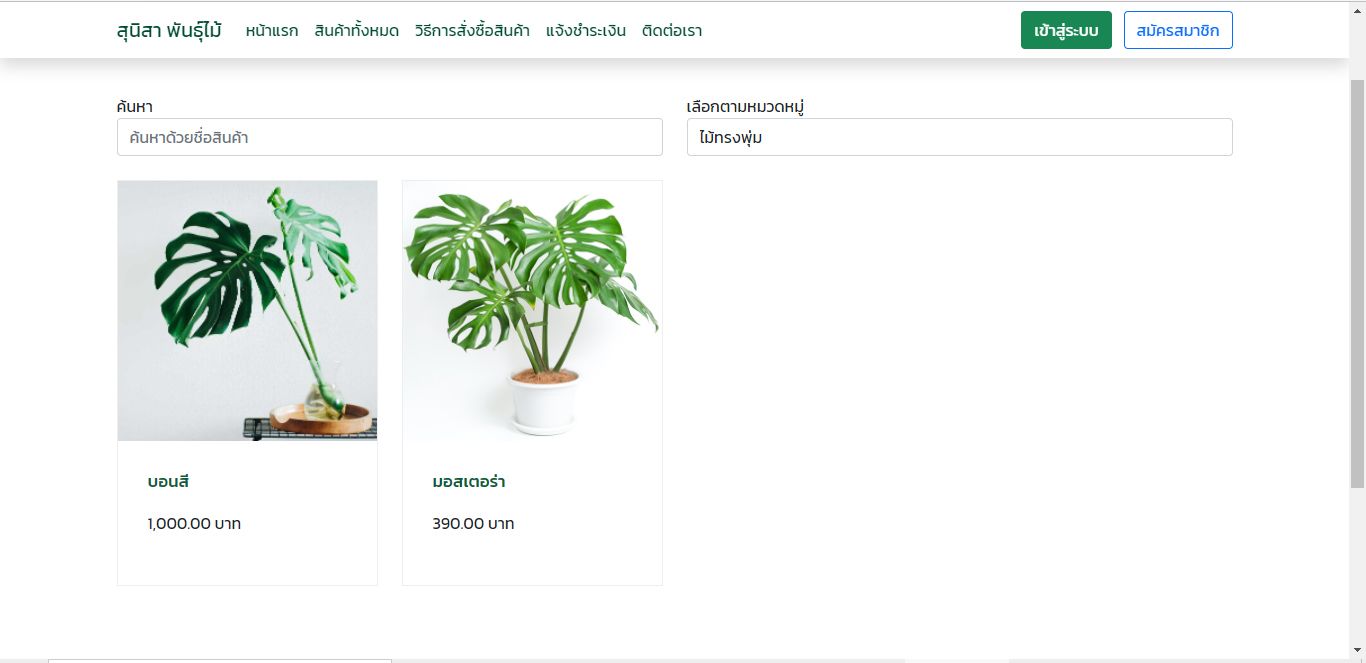The width and height of the screenshot is (1366, 663).
Task: Open the แจ้งชำระเงิน page link
Action: 586,31
